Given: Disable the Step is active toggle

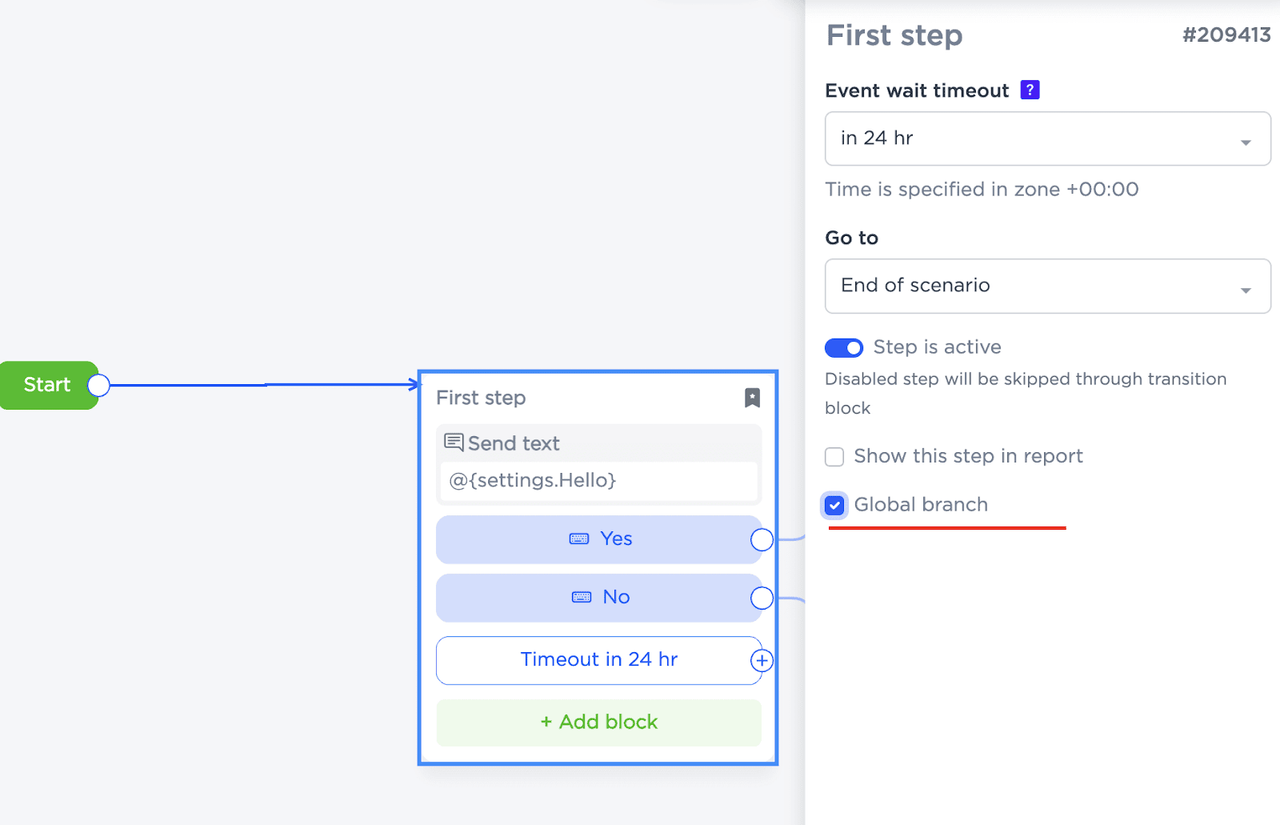Looking at the screenshot, I should [x=844, y=348].
